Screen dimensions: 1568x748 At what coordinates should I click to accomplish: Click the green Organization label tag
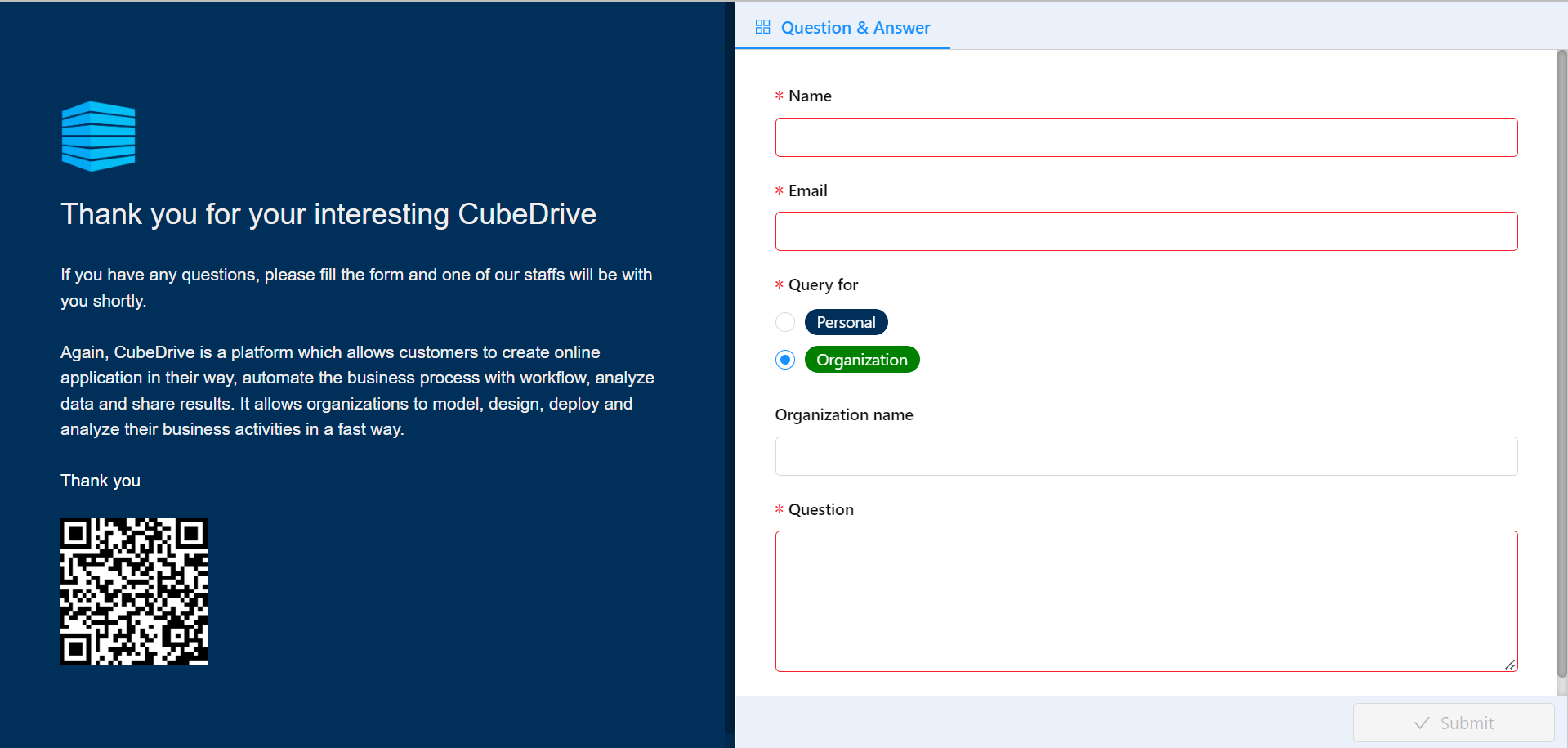pyautogui.click(x=862, y=360)
